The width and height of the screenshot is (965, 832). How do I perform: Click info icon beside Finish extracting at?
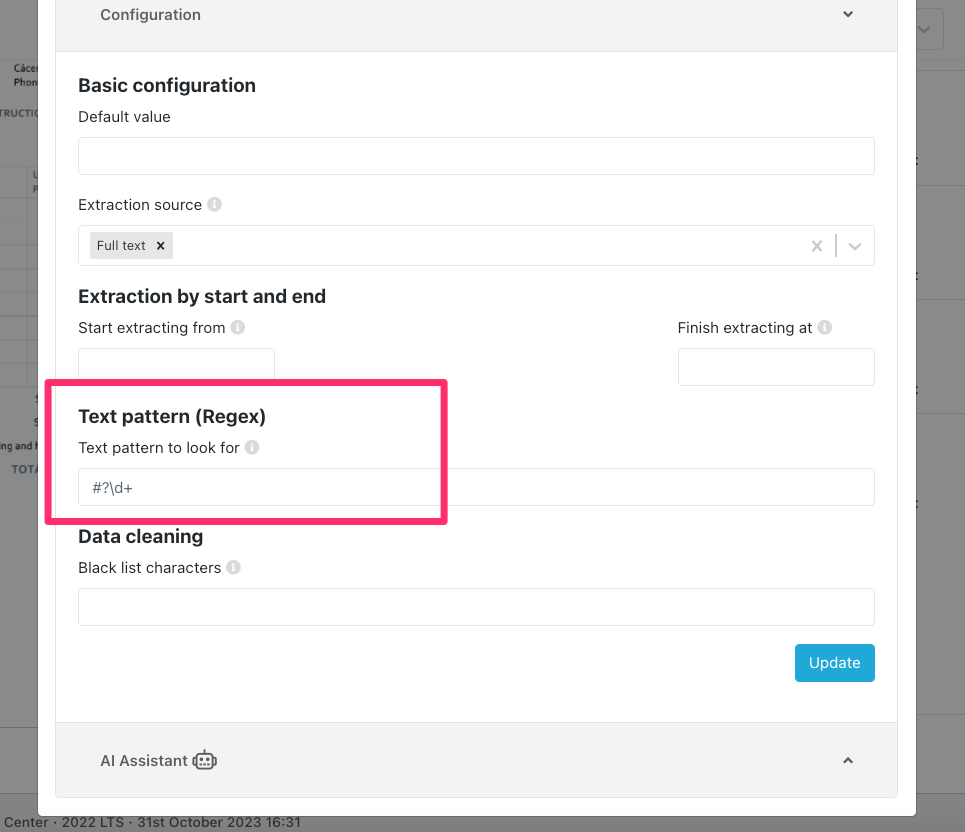click(x=824, y=327)
